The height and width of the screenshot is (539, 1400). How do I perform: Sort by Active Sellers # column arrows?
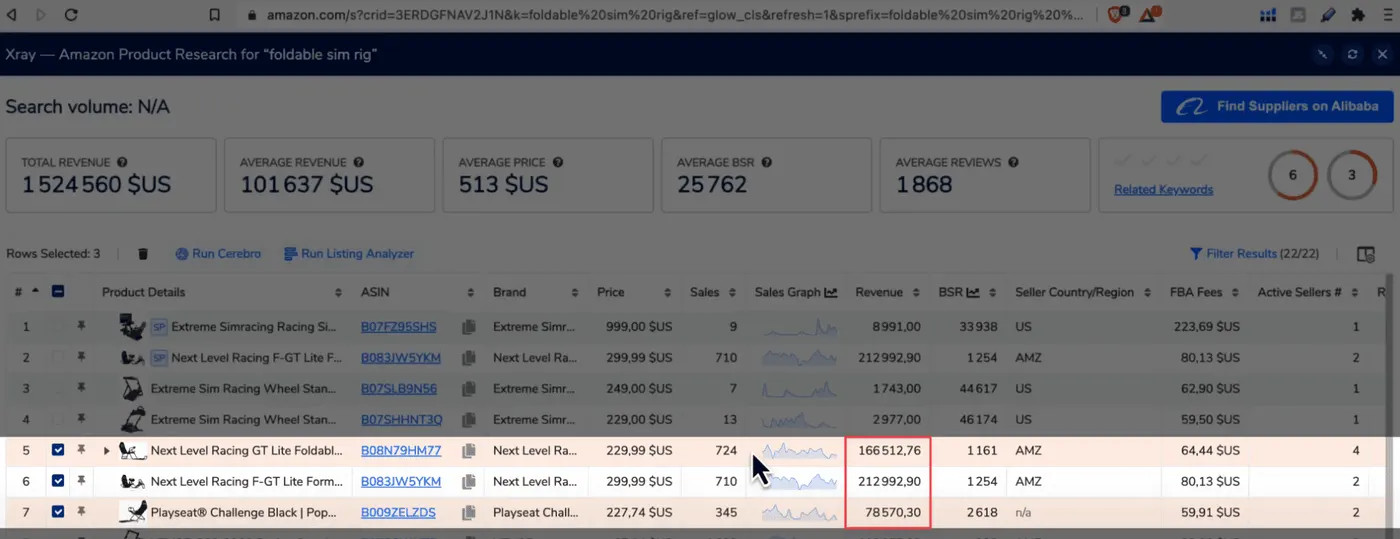click(x=1353, y=293)
